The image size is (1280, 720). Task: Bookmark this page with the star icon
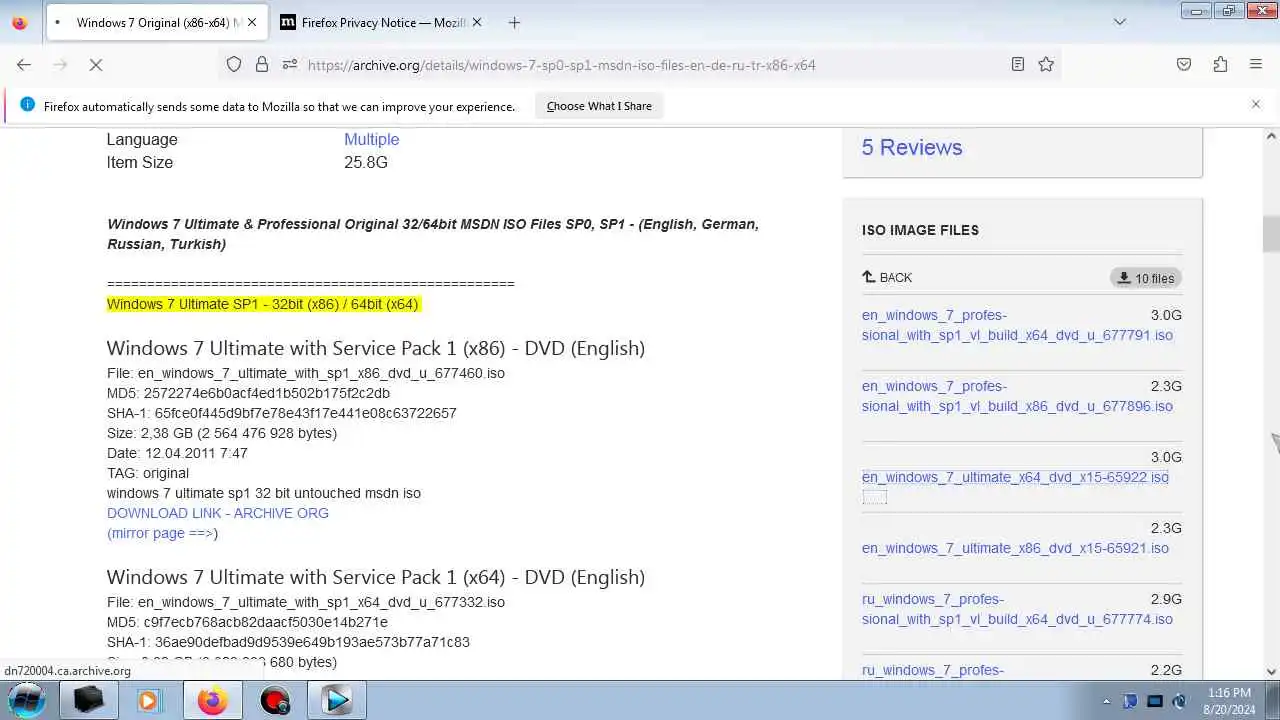(x=1046, y=64)
